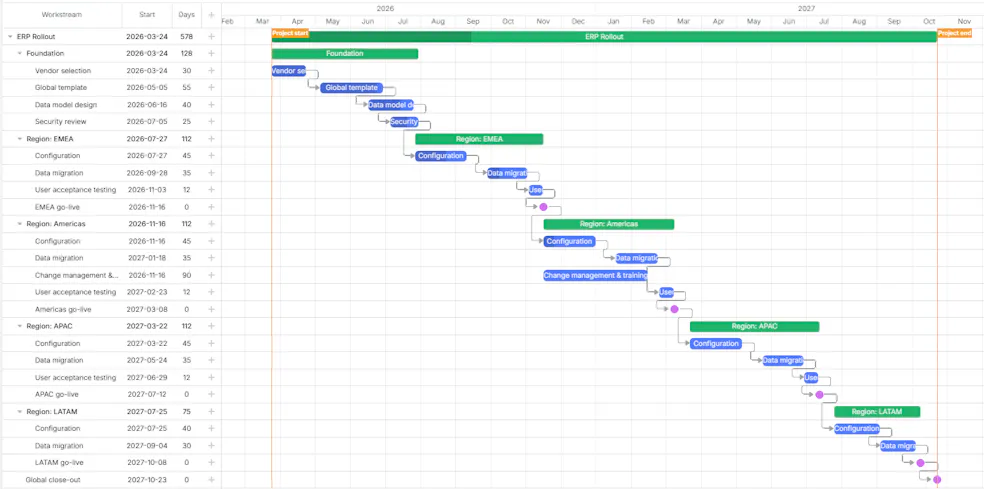Click the plus icon in Region: LATAM row
The height and width of the screenshot is (489, 984).
pyautogui.click(x=211, y=412)
